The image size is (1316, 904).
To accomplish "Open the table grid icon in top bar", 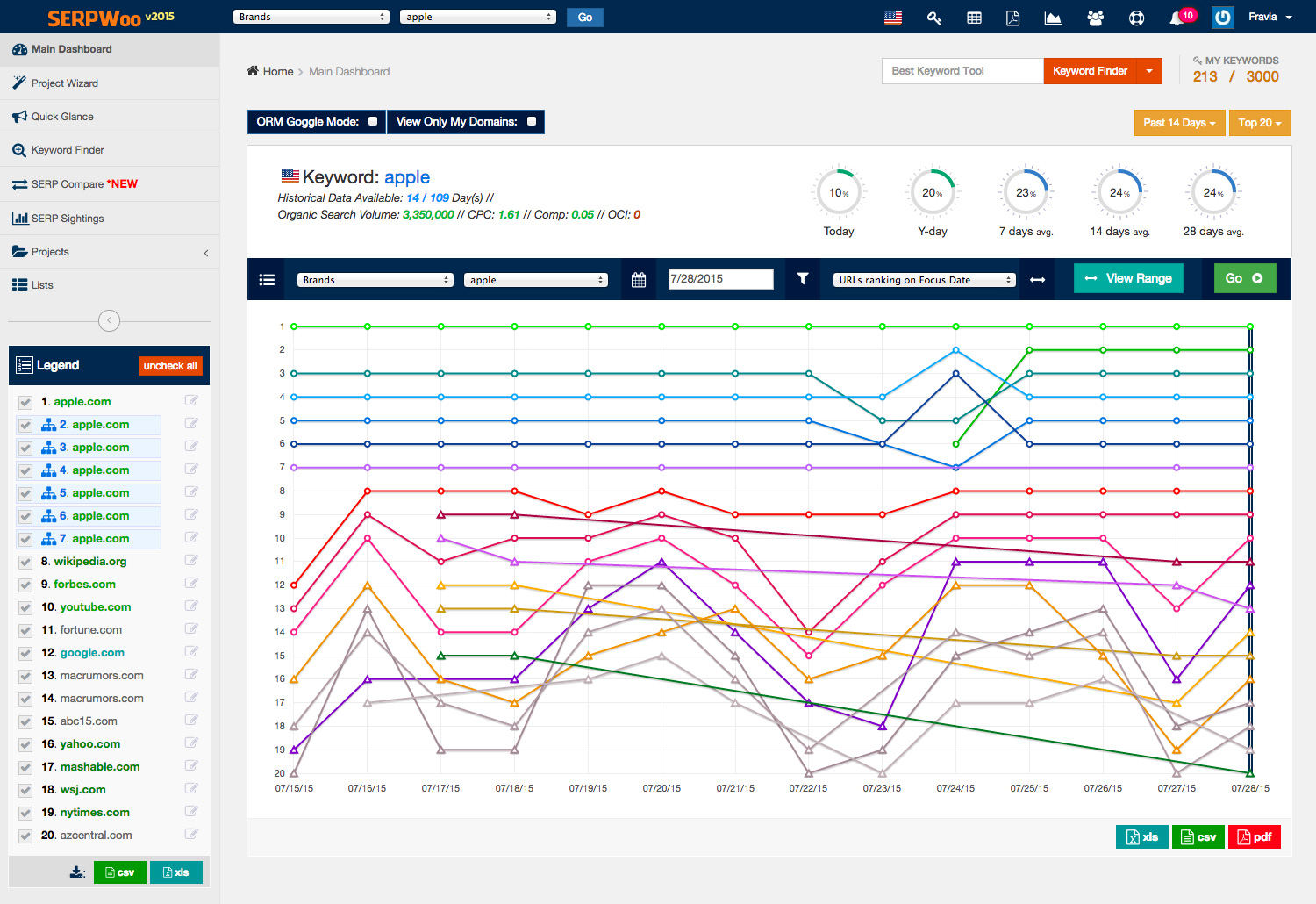I will pos(974,18).
